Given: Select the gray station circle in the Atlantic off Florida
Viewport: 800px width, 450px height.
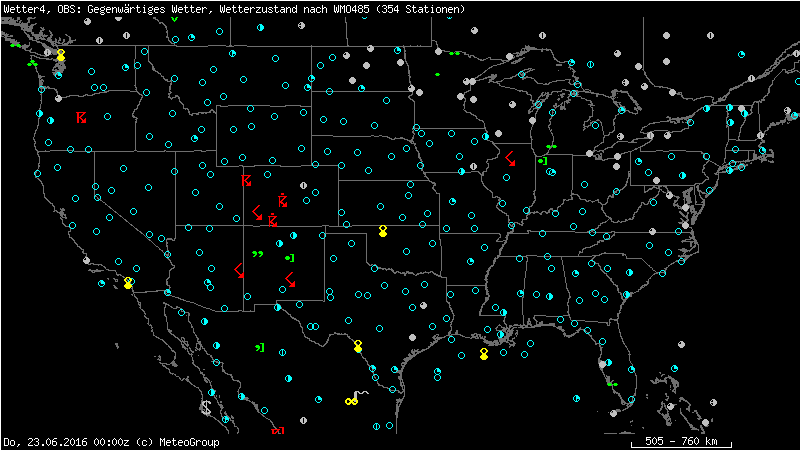Looking at the screenshot, I should 681,345.
